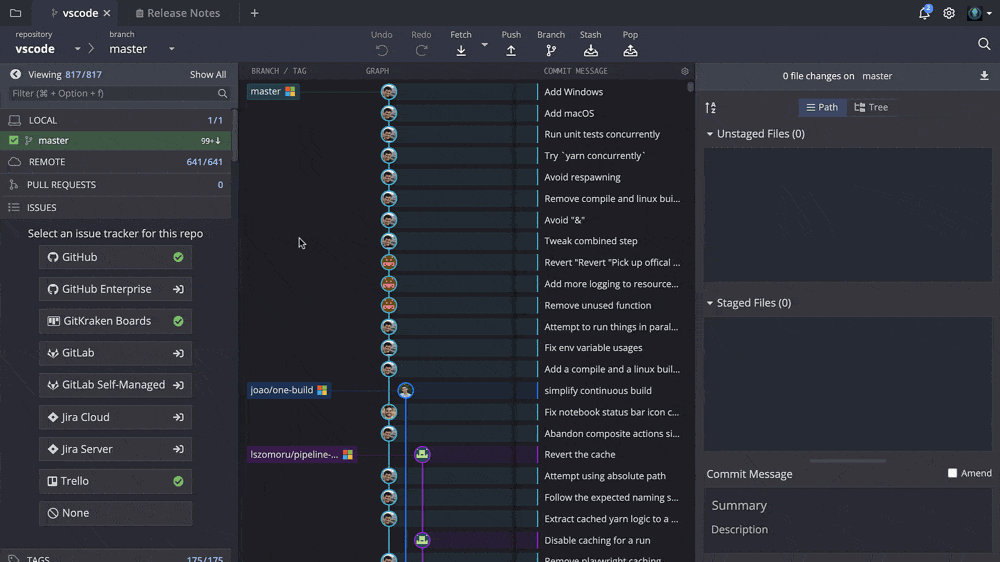
Task: Switch file view to Tree
Action: (x=871, y=107)
